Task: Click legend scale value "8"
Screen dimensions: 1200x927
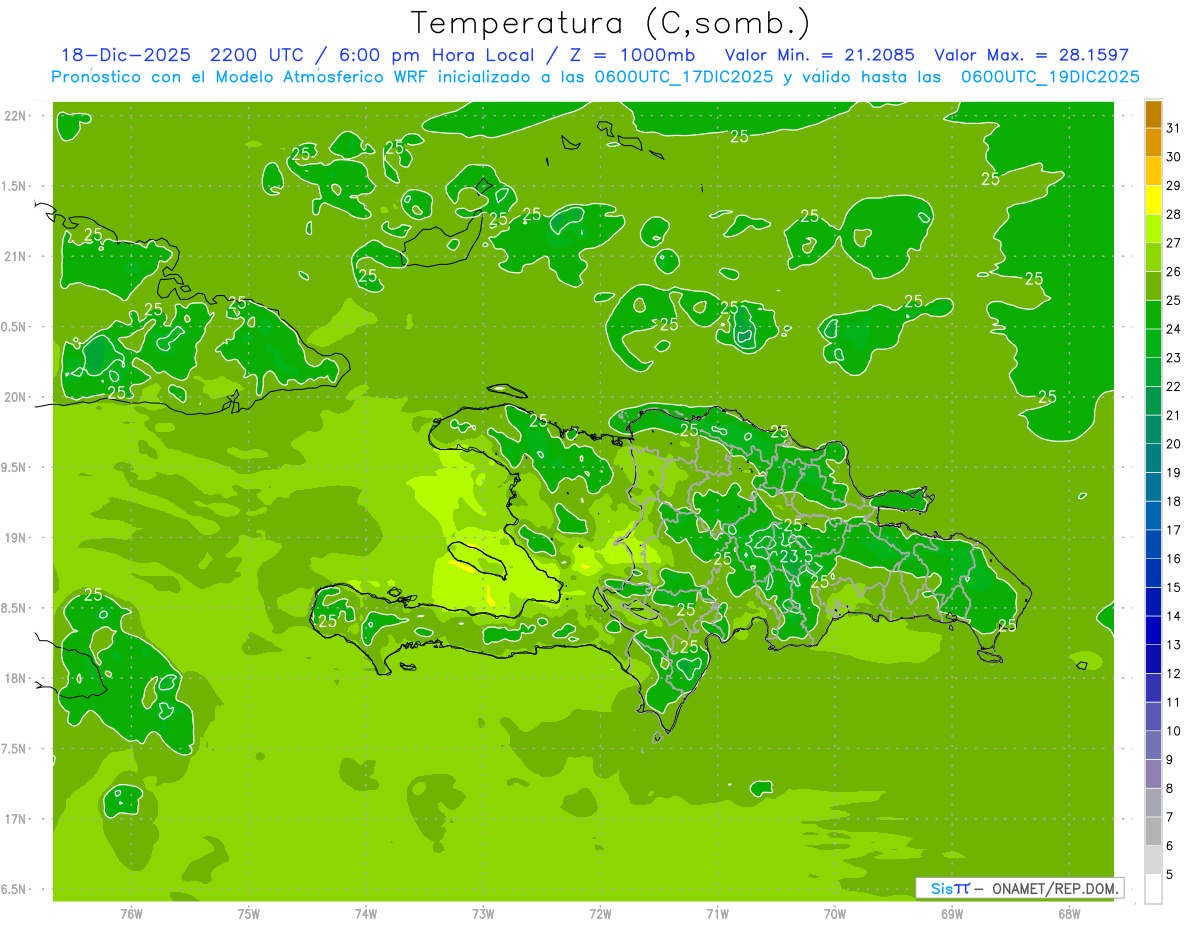Action: (1171, 788)
